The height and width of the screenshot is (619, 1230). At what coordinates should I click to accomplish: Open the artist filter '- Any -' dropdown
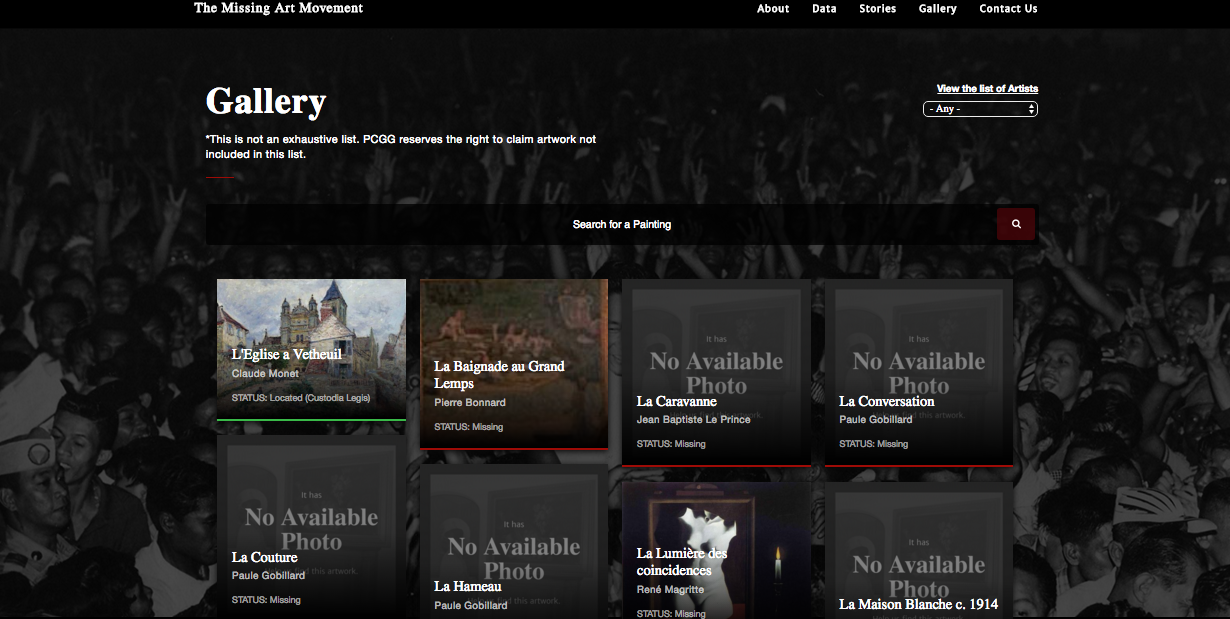(x=980, y=109)
